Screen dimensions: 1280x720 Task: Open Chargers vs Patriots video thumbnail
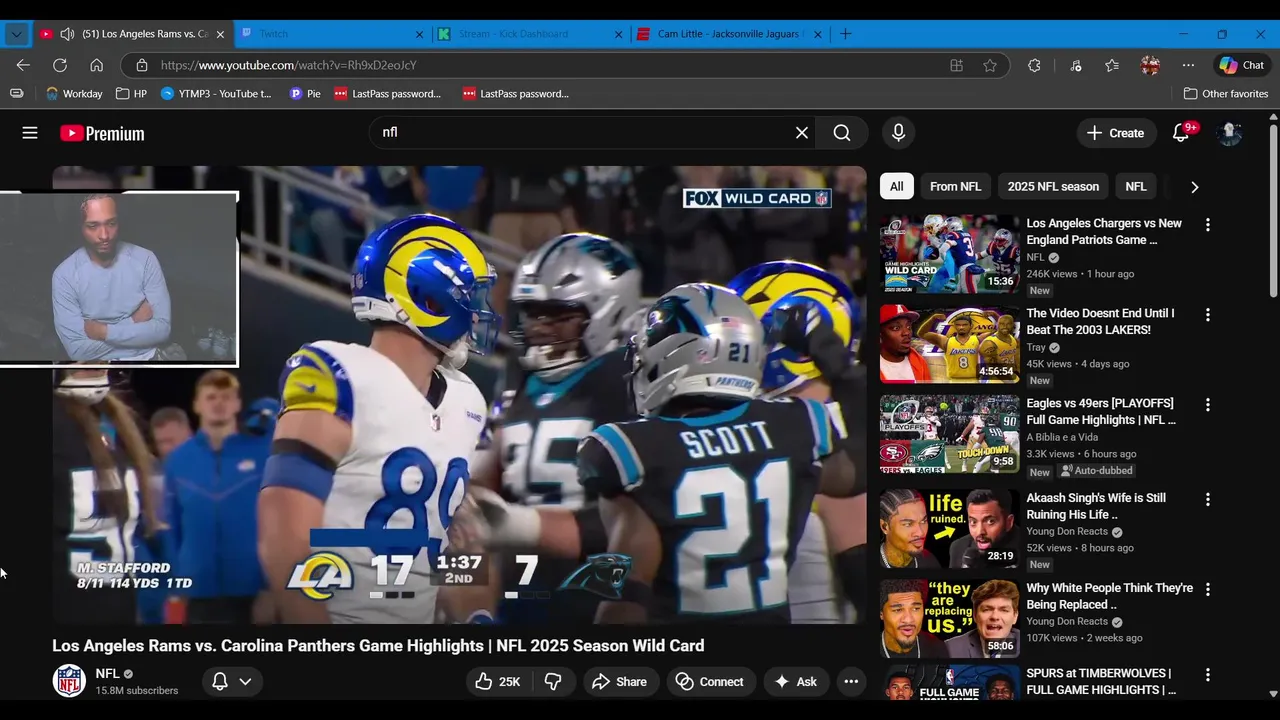pyautogui.click(x=949, y=254)
